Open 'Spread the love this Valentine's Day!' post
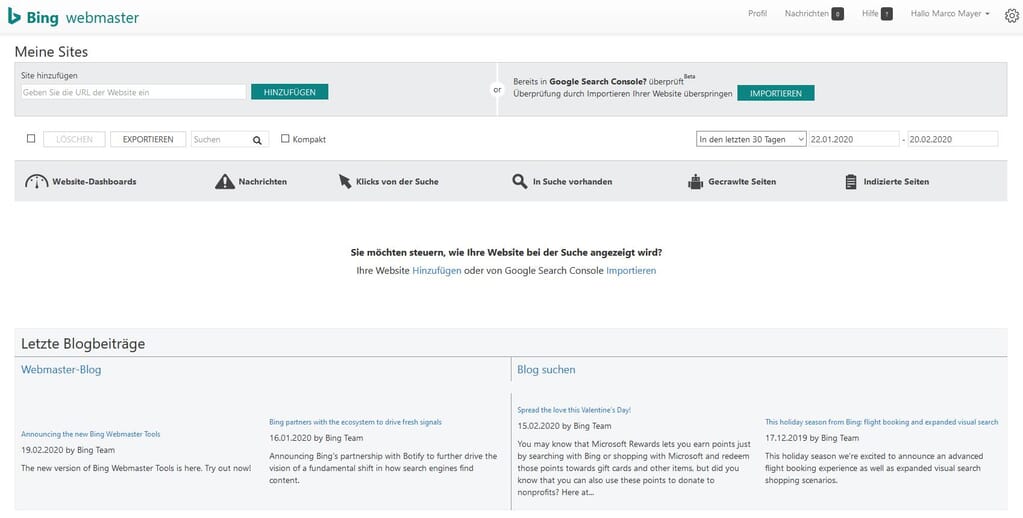Image resolution: width=1023 pixels, height=518 pixels. point(574,410)
